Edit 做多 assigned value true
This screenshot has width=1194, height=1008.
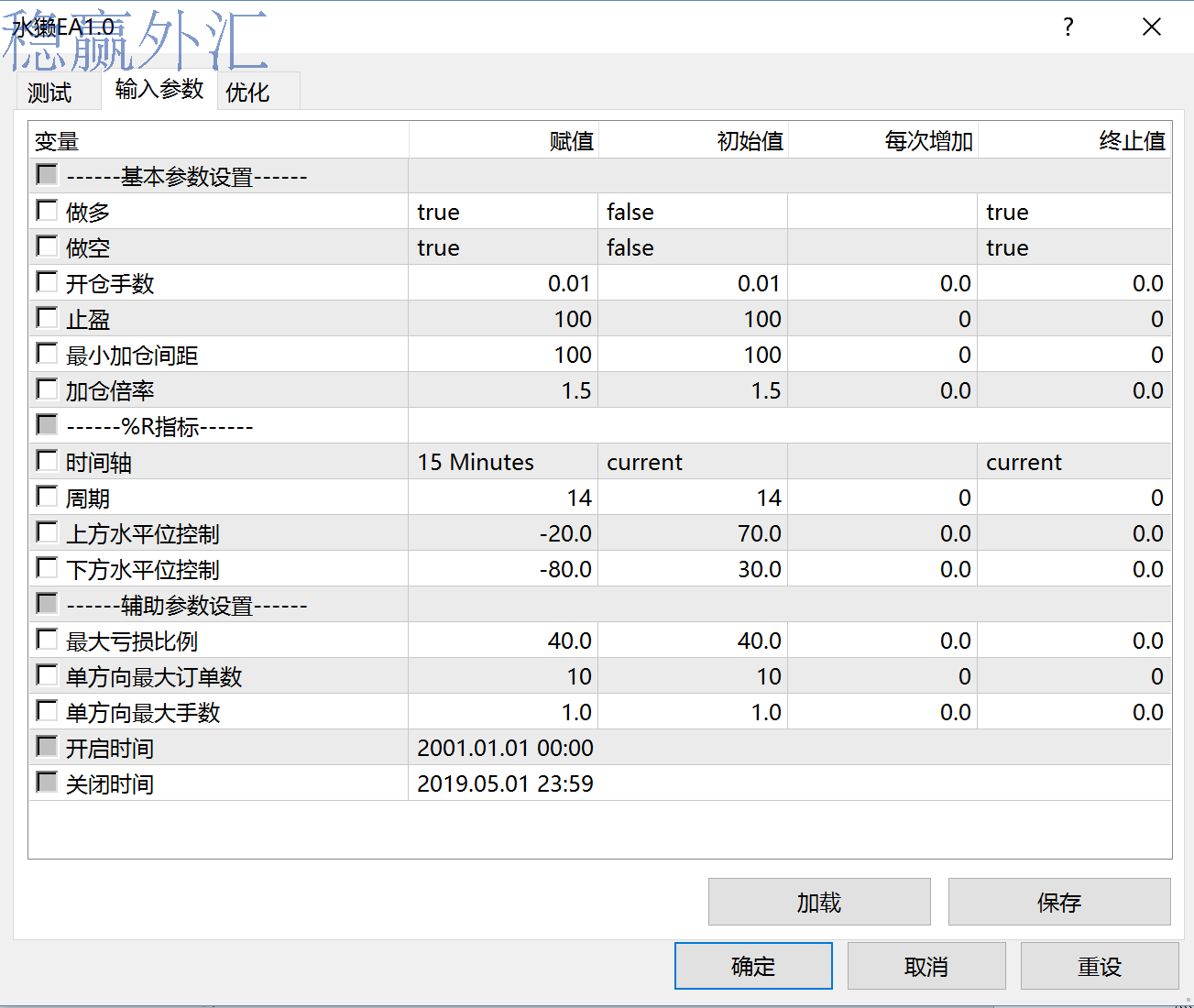click(x=503, y=212)
